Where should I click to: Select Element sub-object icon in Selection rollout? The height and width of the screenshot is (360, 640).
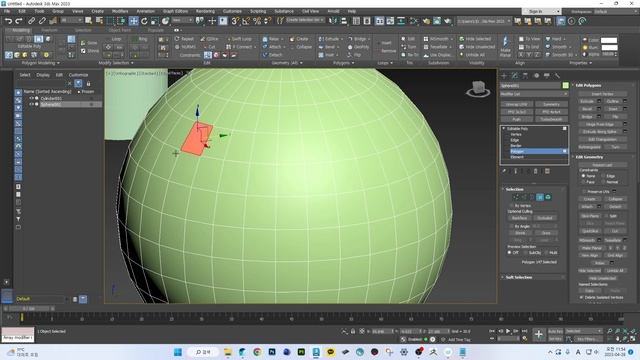click(x=548, y=197)
